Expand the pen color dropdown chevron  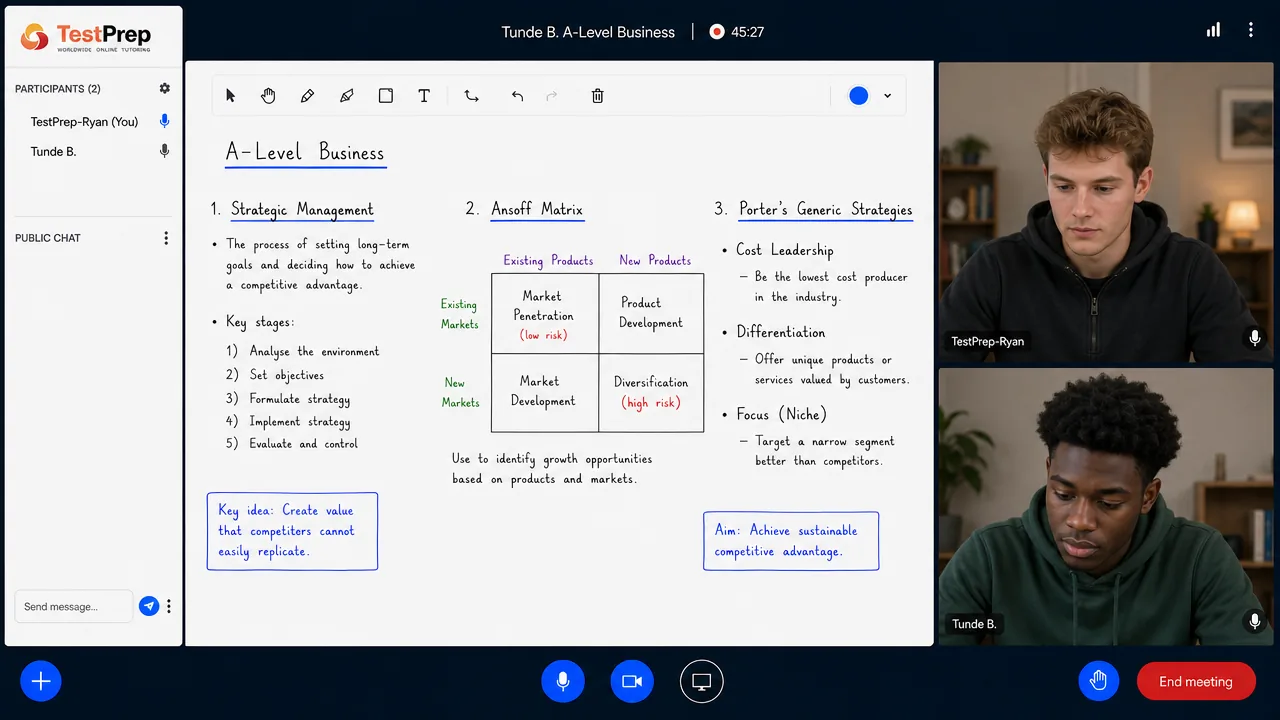(887, 96)
